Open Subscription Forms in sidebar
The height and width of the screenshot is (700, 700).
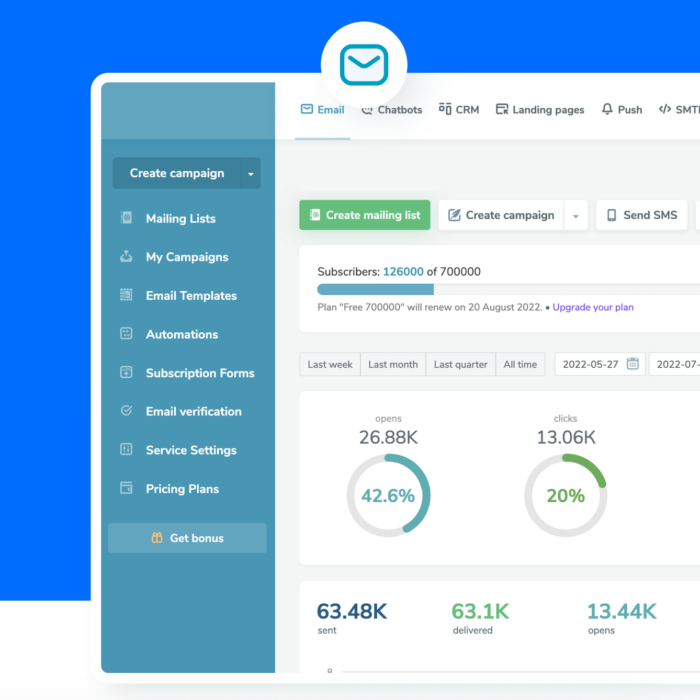[x=200, y=373]
